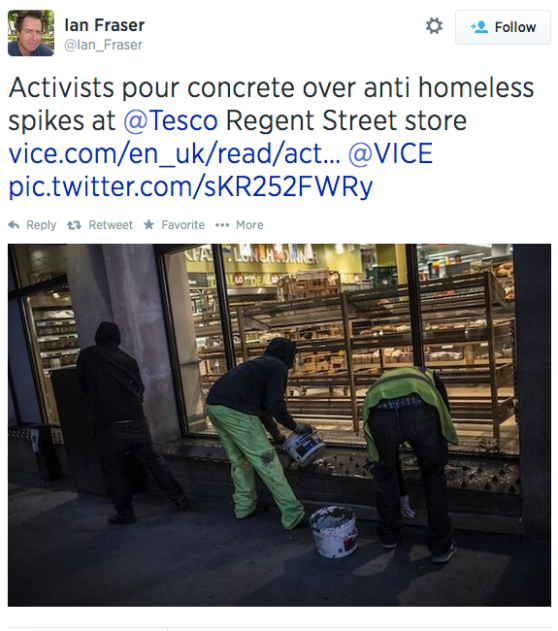Click the Follow button
The height and width of the screenshot is (631, 558).
click(502, 27)
